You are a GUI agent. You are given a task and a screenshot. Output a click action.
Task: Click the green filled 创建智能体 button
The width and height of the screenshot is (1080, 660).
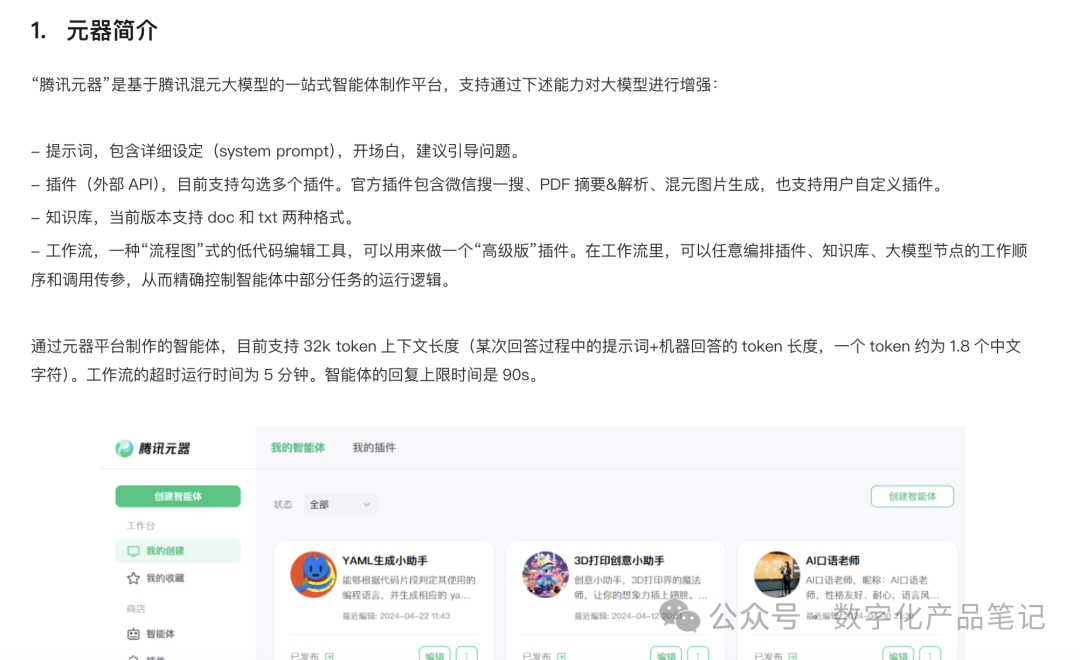178,496
